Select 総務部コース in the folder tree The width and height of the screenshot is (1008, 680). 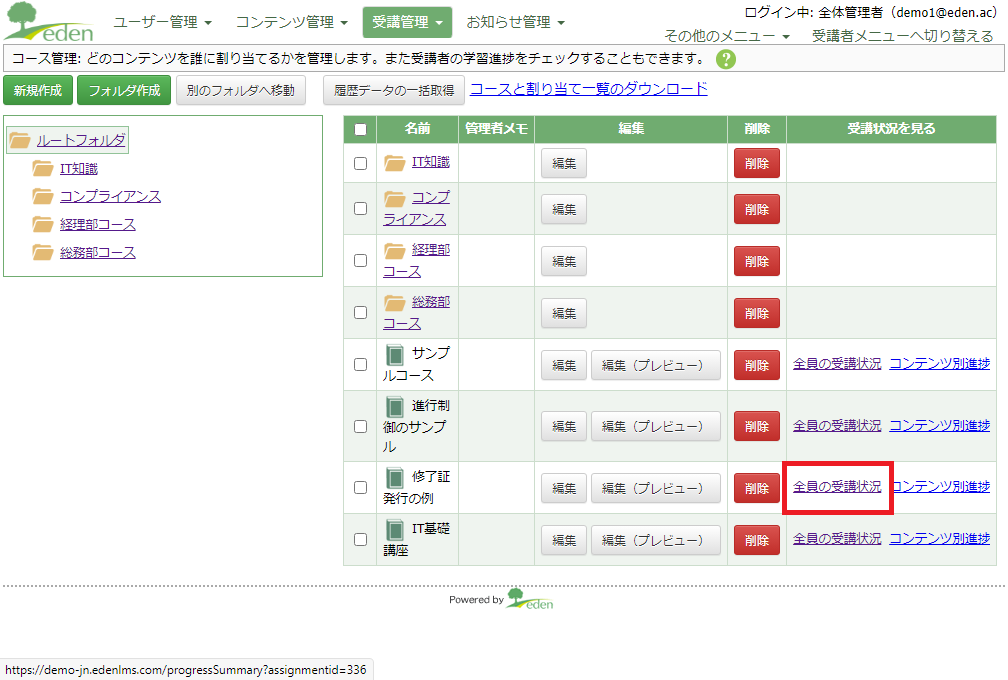click(97, 253)
